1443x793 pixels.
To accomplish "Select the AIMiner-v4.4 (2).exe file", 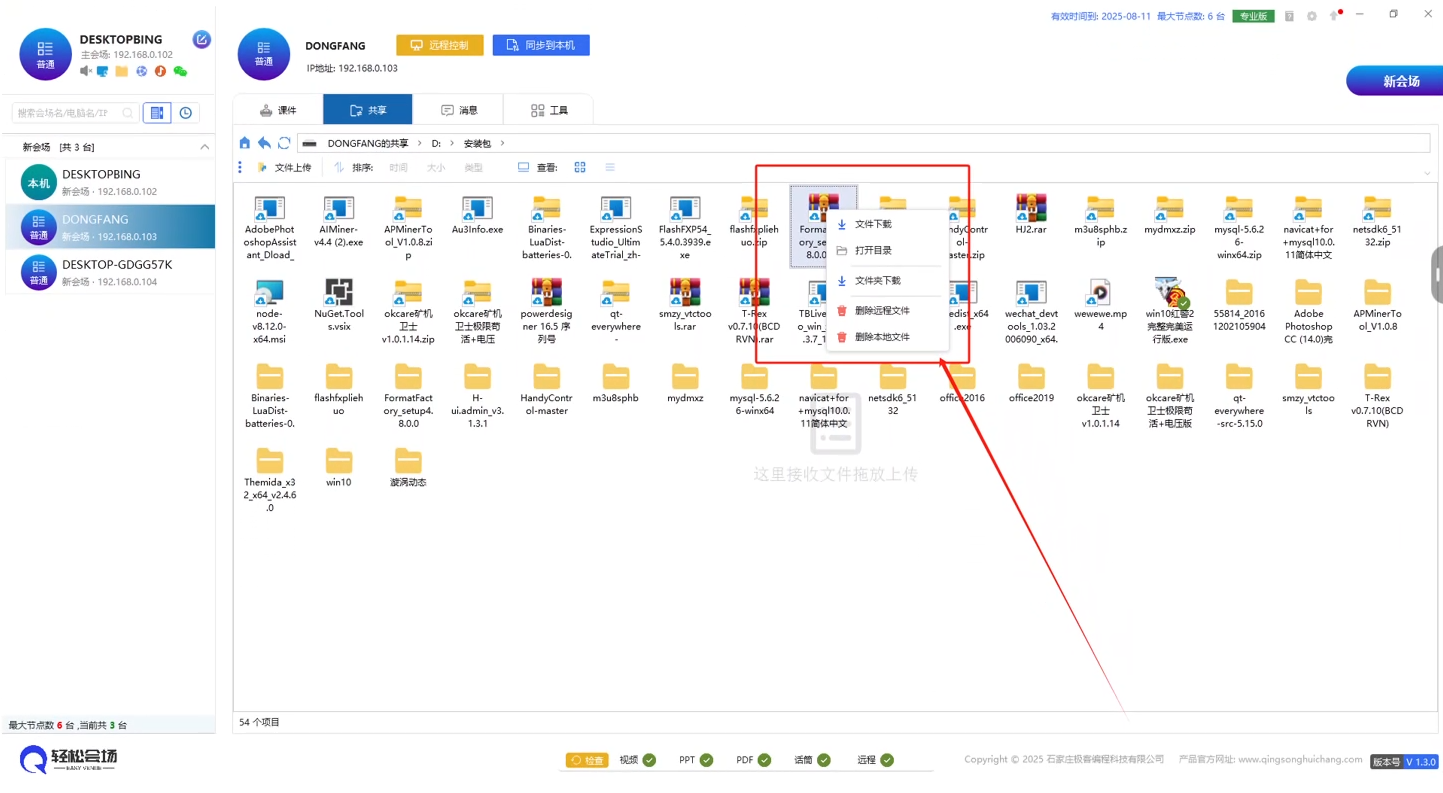I will click(339, 221).
